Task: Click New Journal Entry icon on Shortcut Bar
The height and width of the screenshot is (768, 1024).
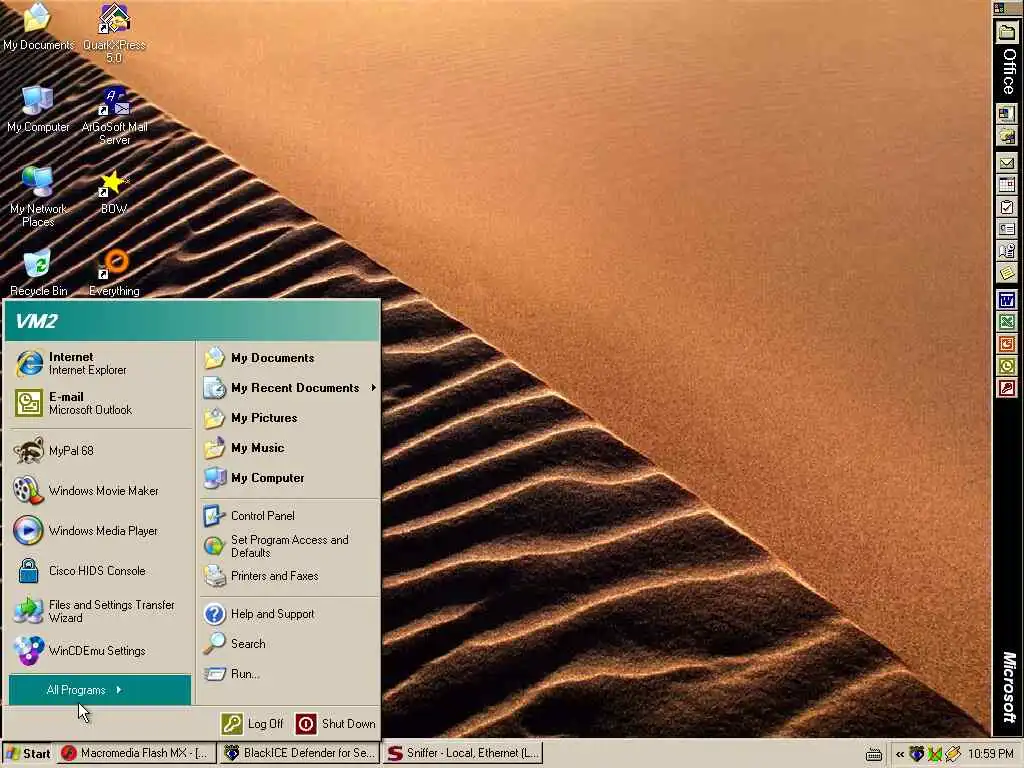Action: click(1007, 251)
